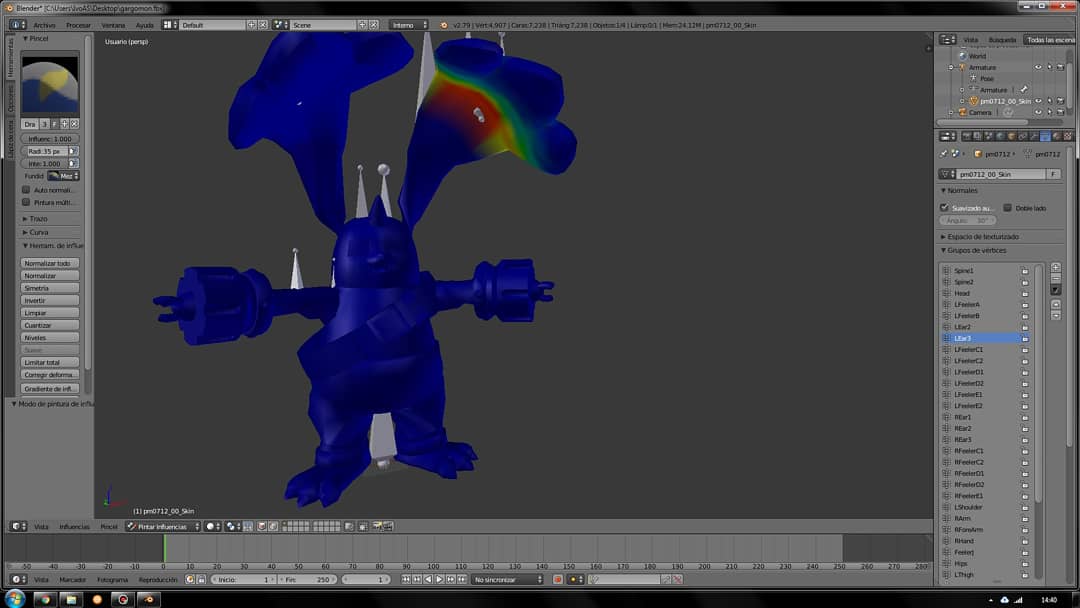Click the Normalizar todo button

(50, 263)
